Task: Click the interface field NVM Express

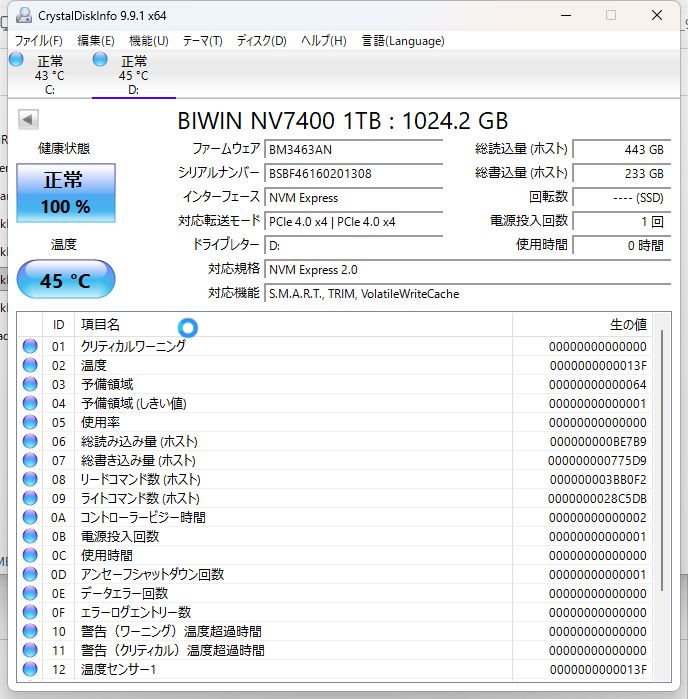Action: (354, 197)
